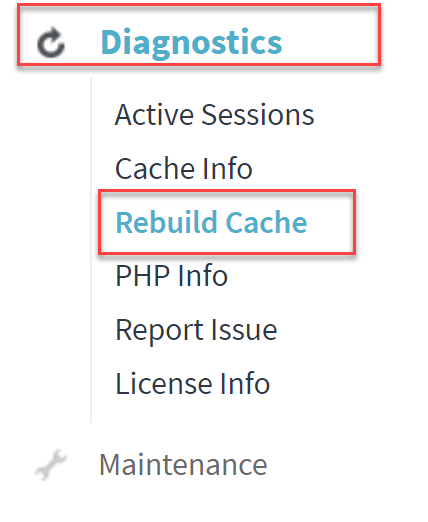The height and width of the screenshot is (522, 428).
Task: Go to the Report Issue page
Action: click(196, 330)
